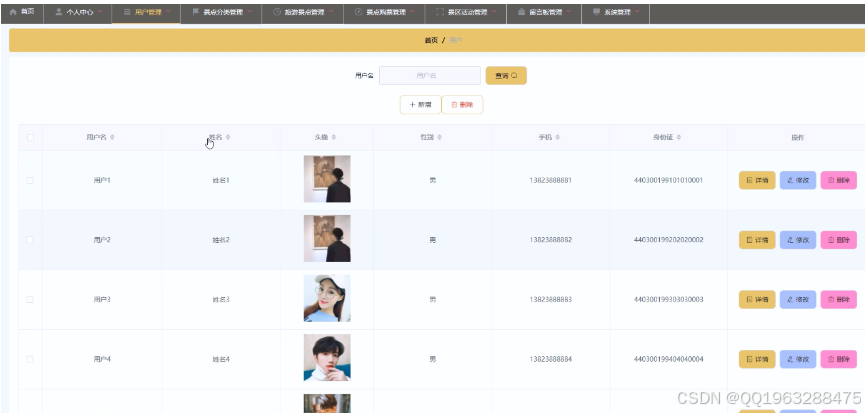Open 详情 for the 用户1 row

757,180
